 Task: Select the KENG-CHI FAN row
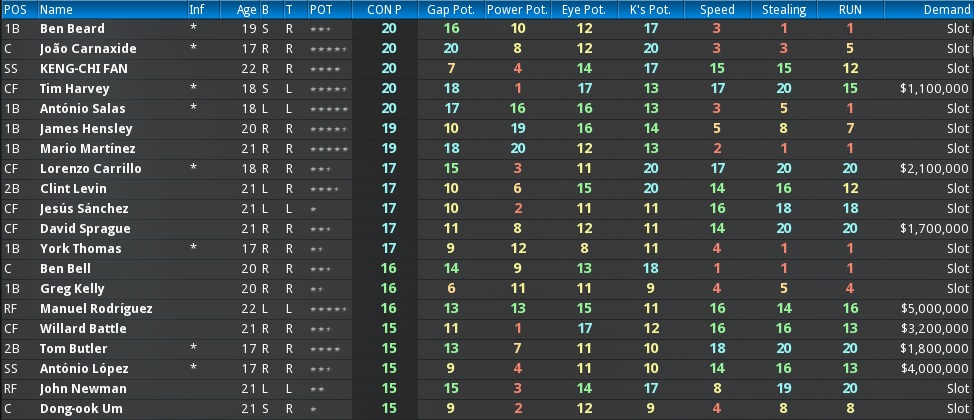(x=487, y=69)
